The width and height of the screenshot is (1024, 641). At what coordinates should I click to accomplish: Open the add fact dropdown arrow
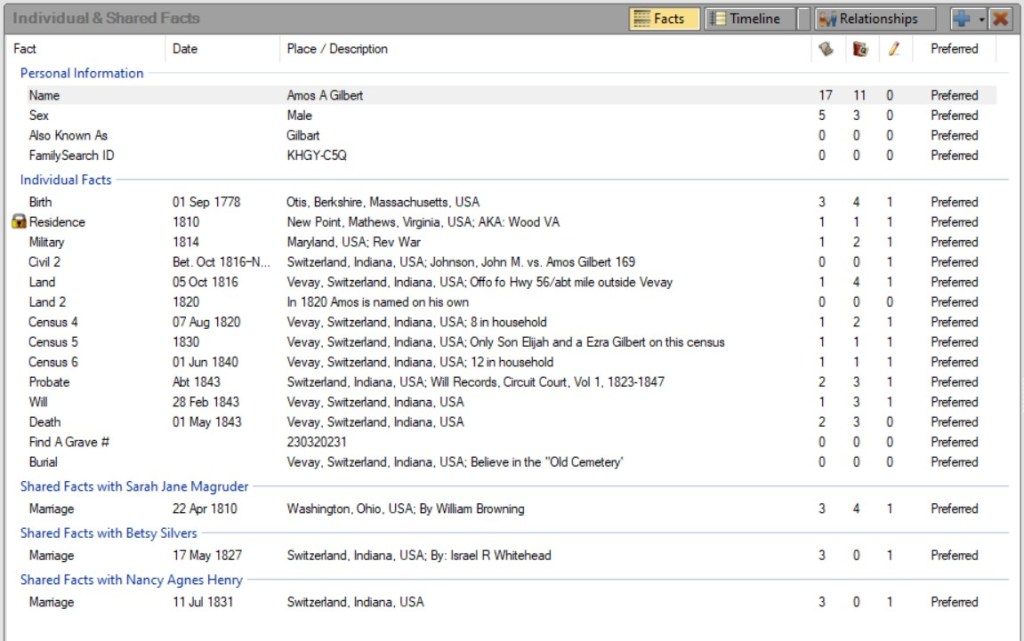pos(982,19)
